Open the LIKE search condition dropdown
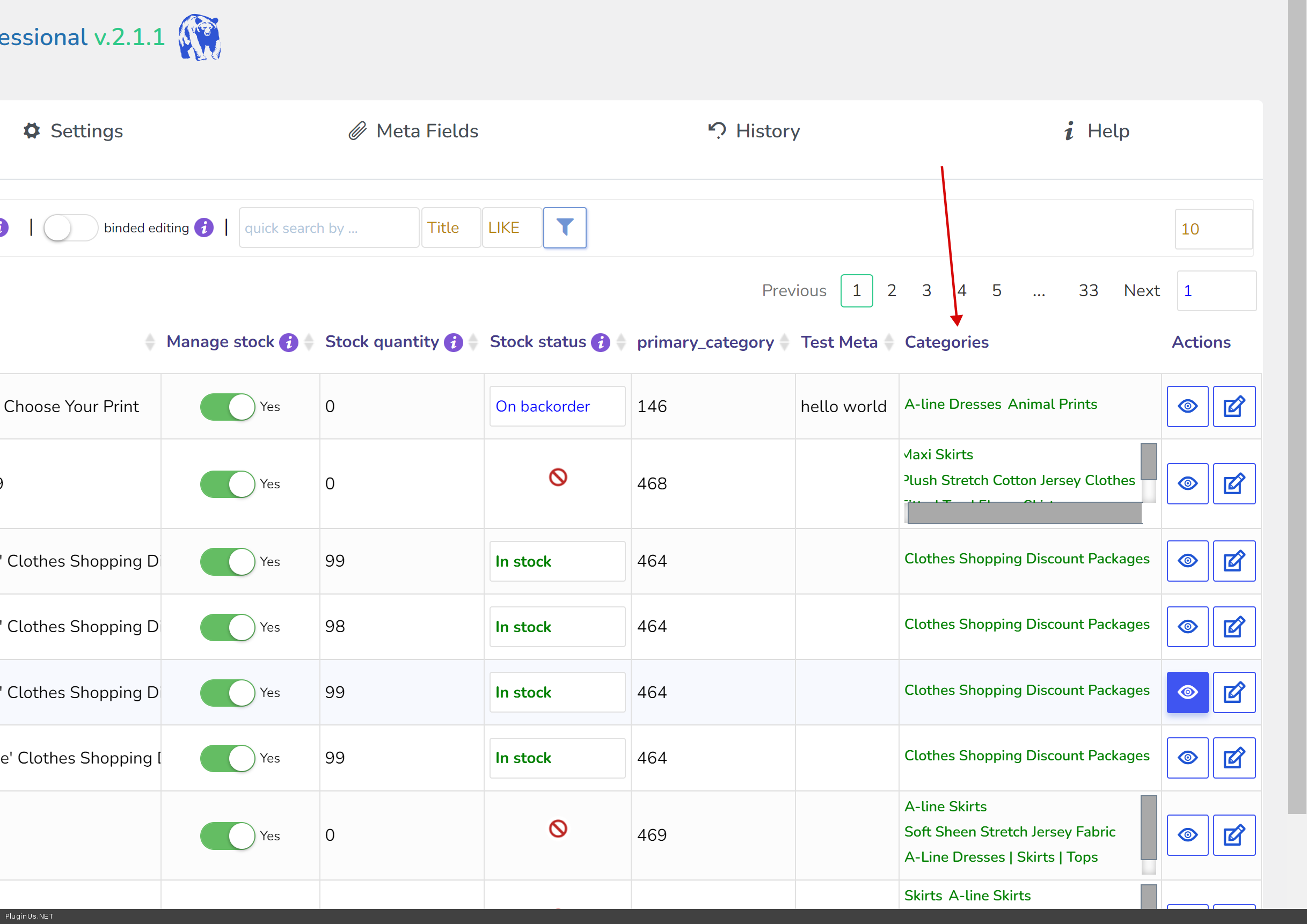Viewport: 1307px width, 924px height. pyautogui.click(x=510, y=228)
